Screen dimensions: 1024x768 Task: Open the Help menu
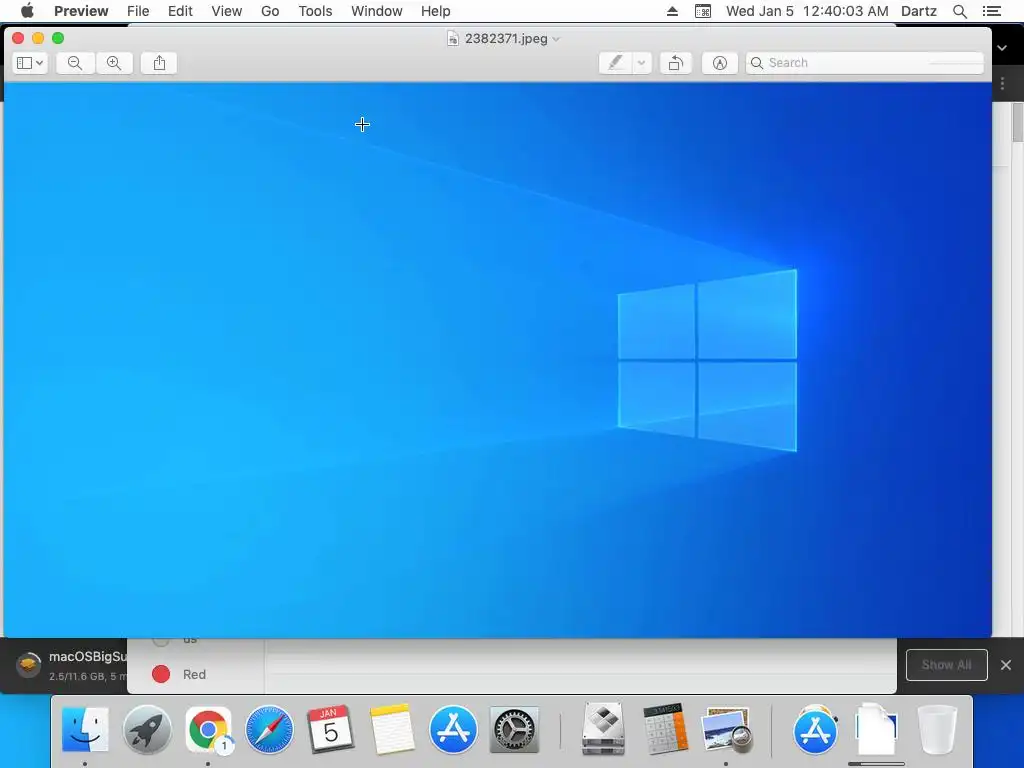coord(436,11)
